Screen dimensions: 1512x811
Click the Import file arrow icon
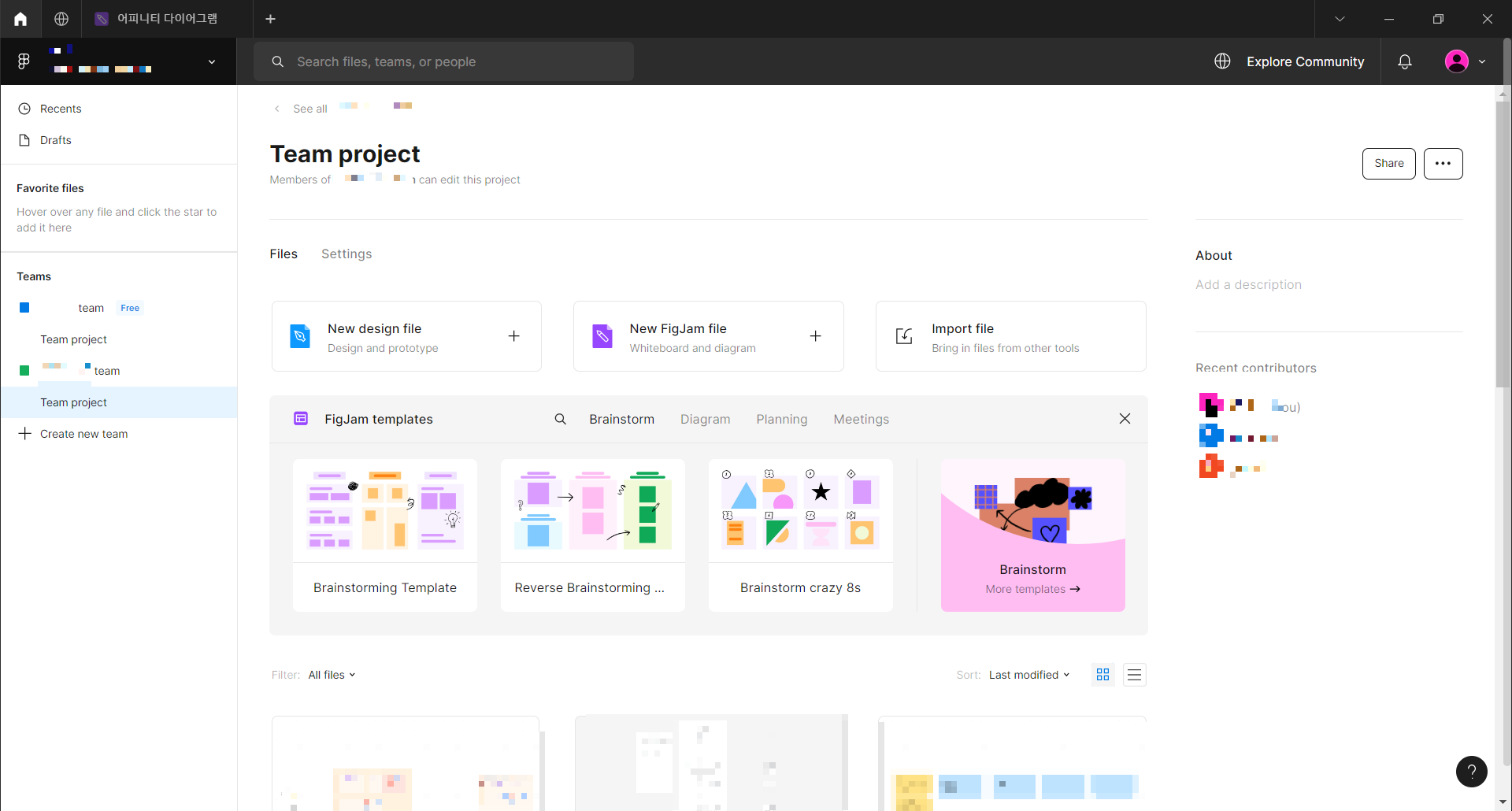(x=904, y=336)
